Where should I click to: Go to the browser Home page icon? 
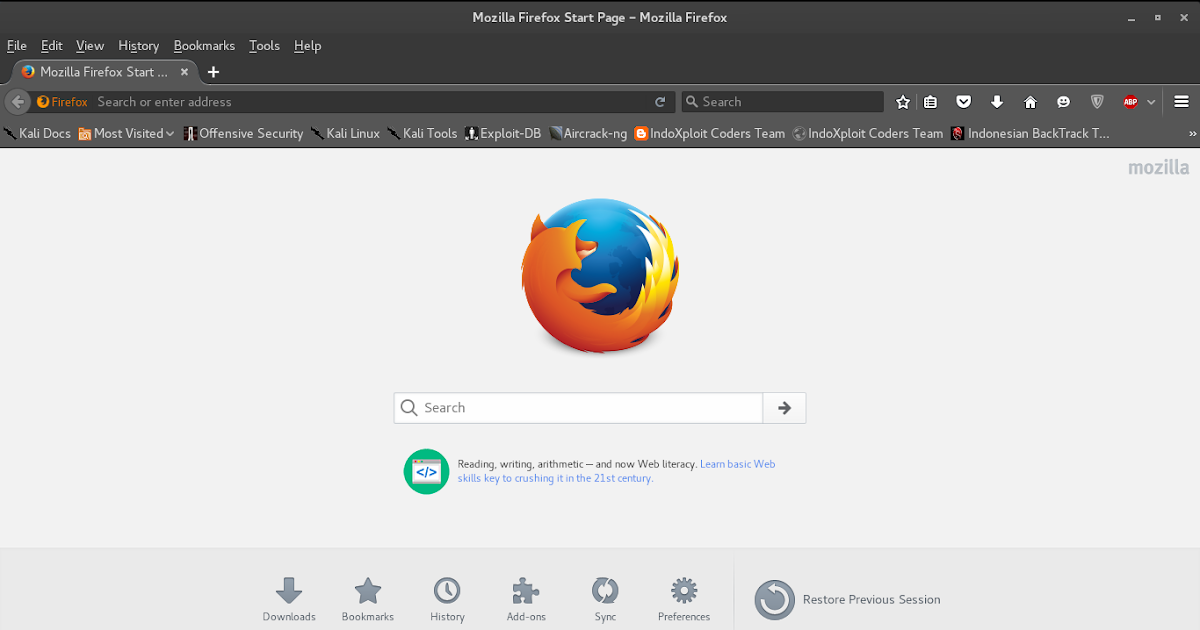1030,101
